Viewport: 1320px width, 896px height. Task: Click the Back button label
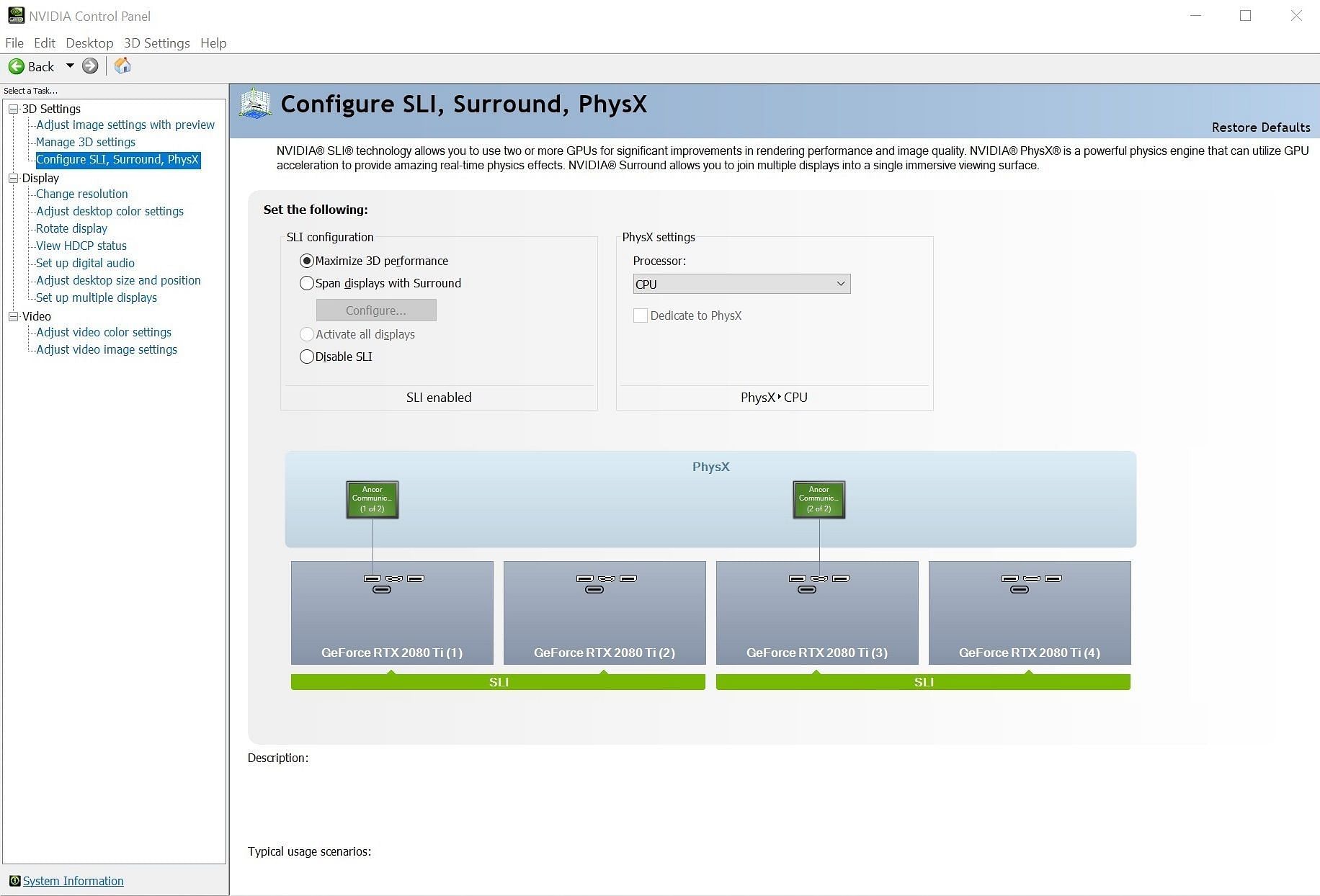pyautogui.click(x=41, y=66)
